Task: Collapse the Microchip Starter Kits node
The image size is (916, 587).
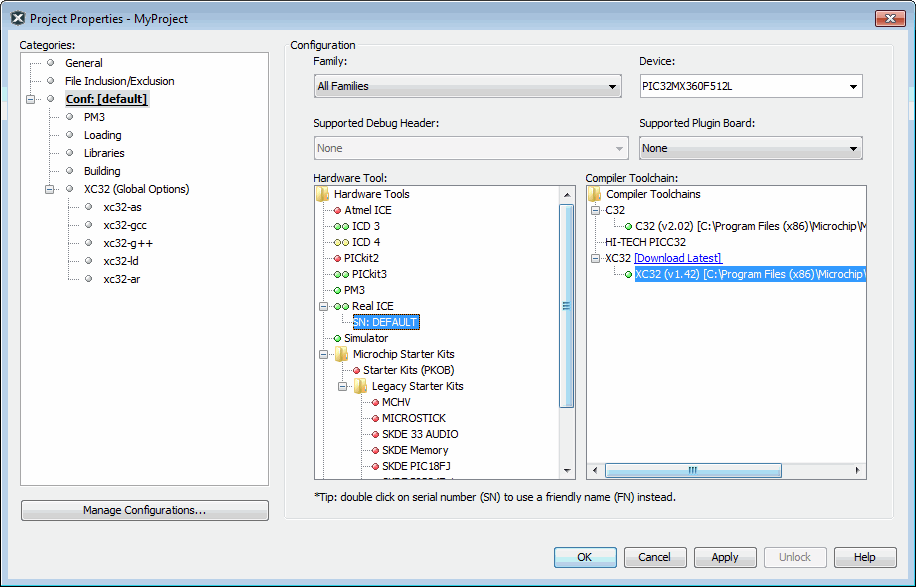Action: (x=323, y=354)
